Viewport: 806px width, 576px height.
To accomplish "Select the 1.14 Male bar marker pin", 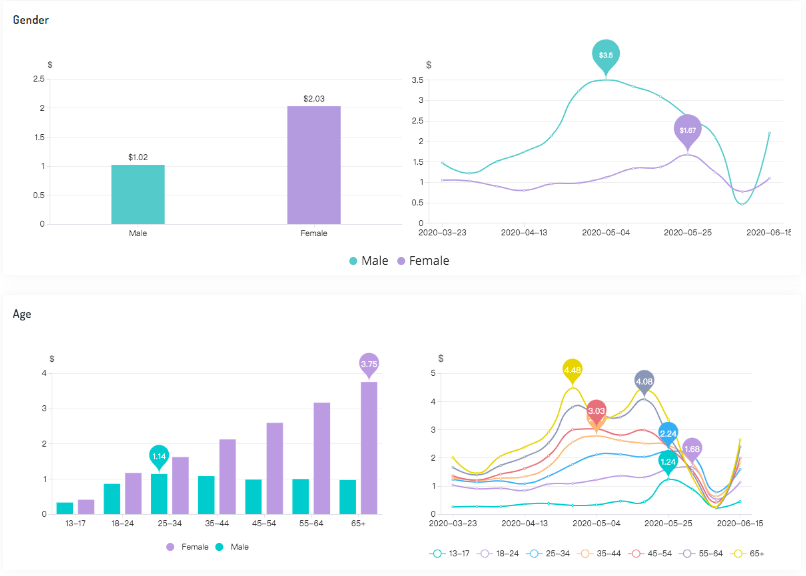I will tap(159, 456).
